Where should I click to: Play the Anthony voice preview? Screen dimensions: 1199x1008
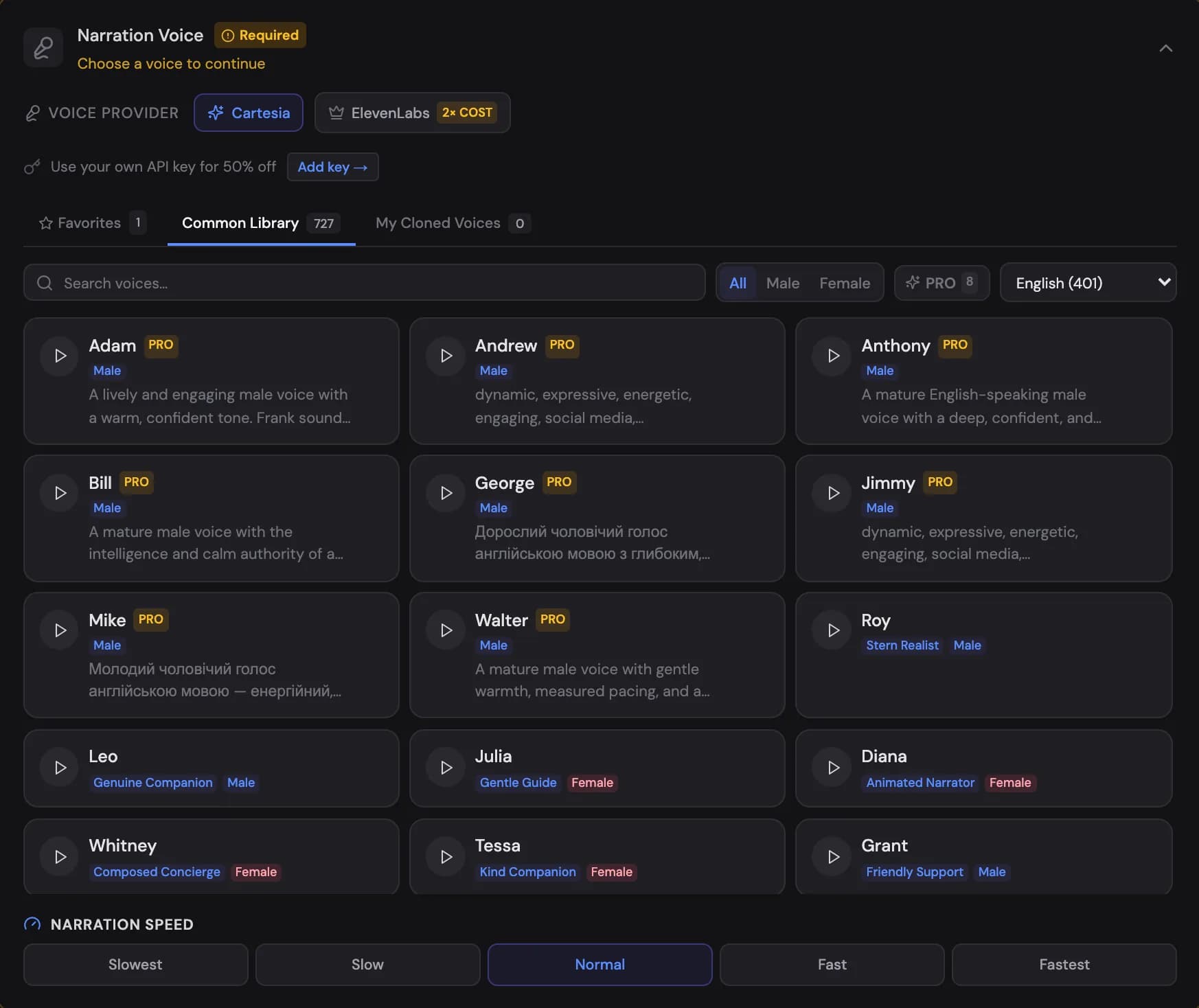coord(832,356)
